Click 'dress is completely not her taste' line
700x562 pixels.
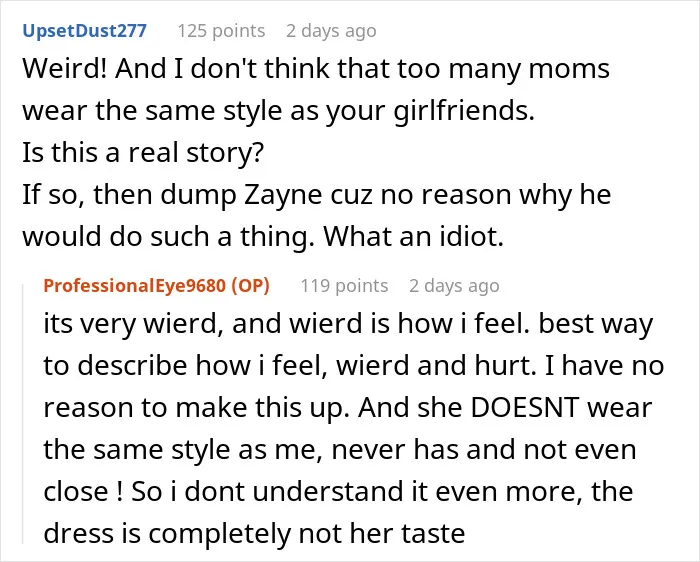click(x=254, y=533)
